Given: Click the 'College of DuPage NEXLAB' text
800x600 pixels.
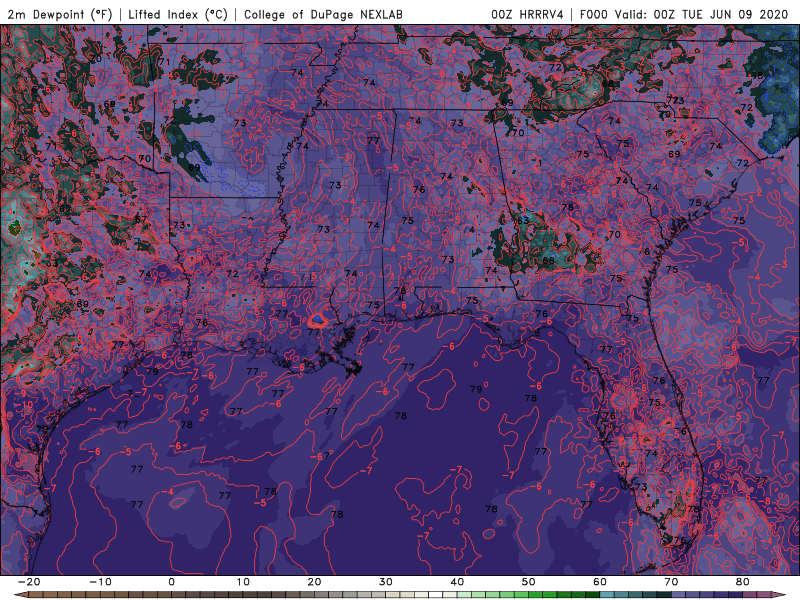Looking at the screenshot, I should click(x=323, y=14).
